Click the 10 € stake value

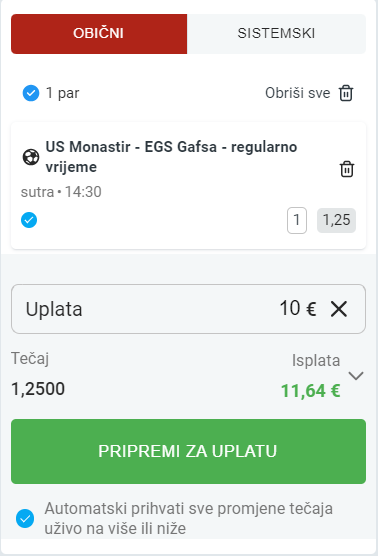click(x=298, y=308)
